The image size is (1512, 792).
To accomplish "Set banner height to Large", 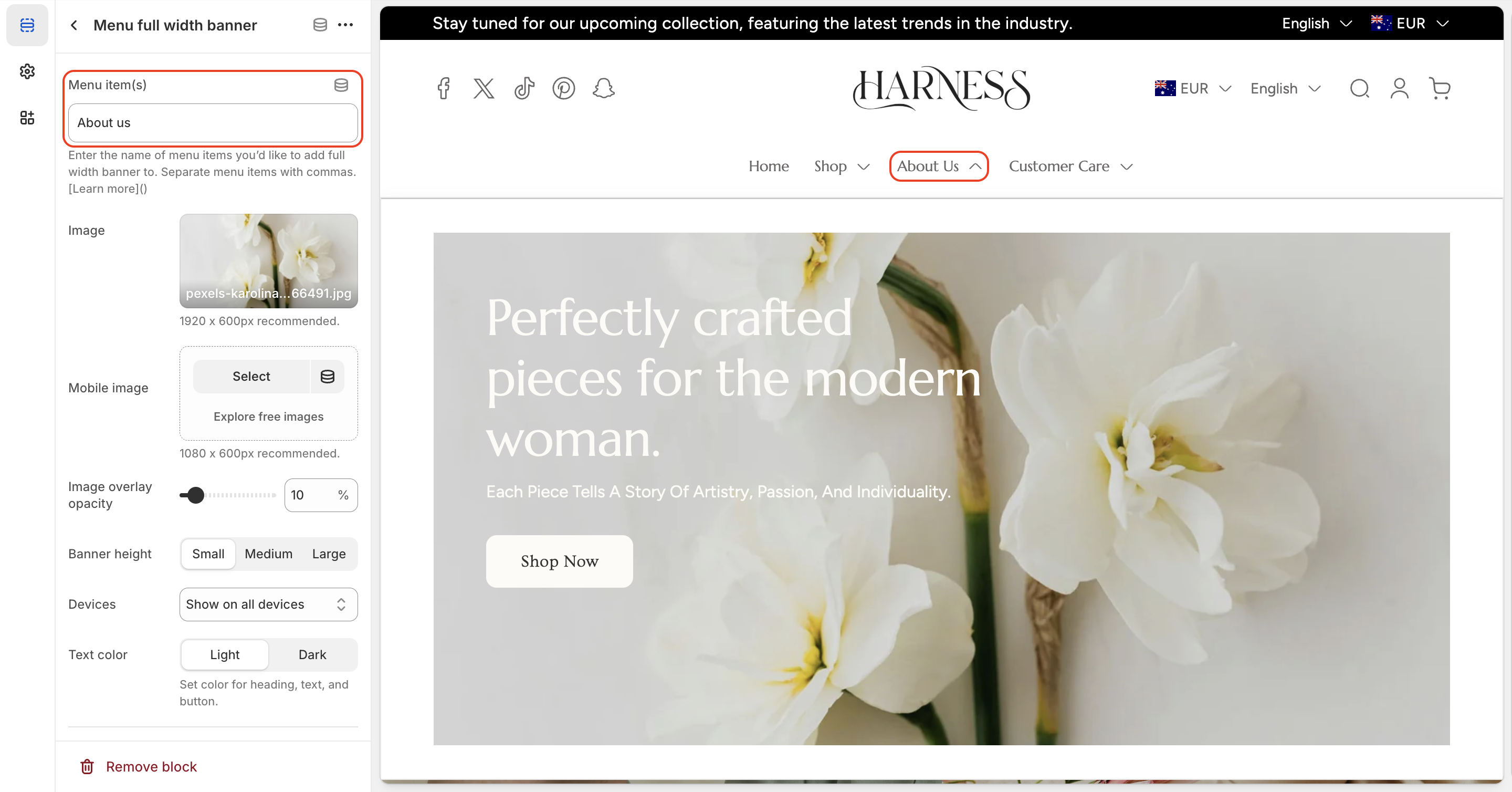I will click(328, 554).
